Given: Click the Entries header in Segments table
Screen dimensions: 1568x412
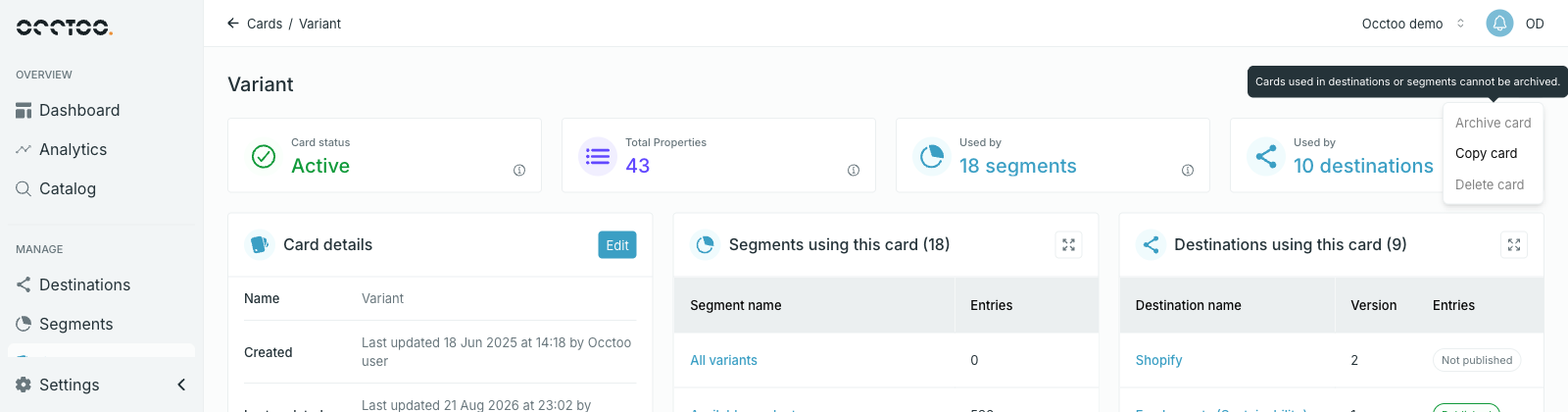Looking at the screenshot, I should click(992, 305).
